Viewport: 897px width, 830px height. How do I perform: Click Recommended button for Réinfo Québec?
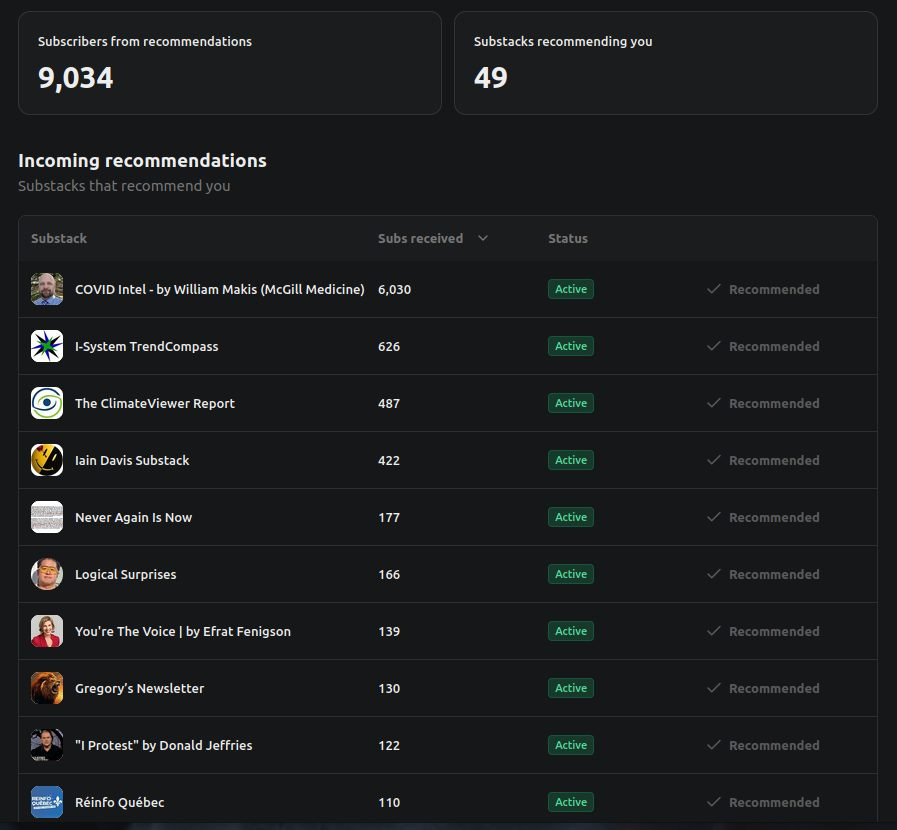pyautogui.click(x=763, y=803)
